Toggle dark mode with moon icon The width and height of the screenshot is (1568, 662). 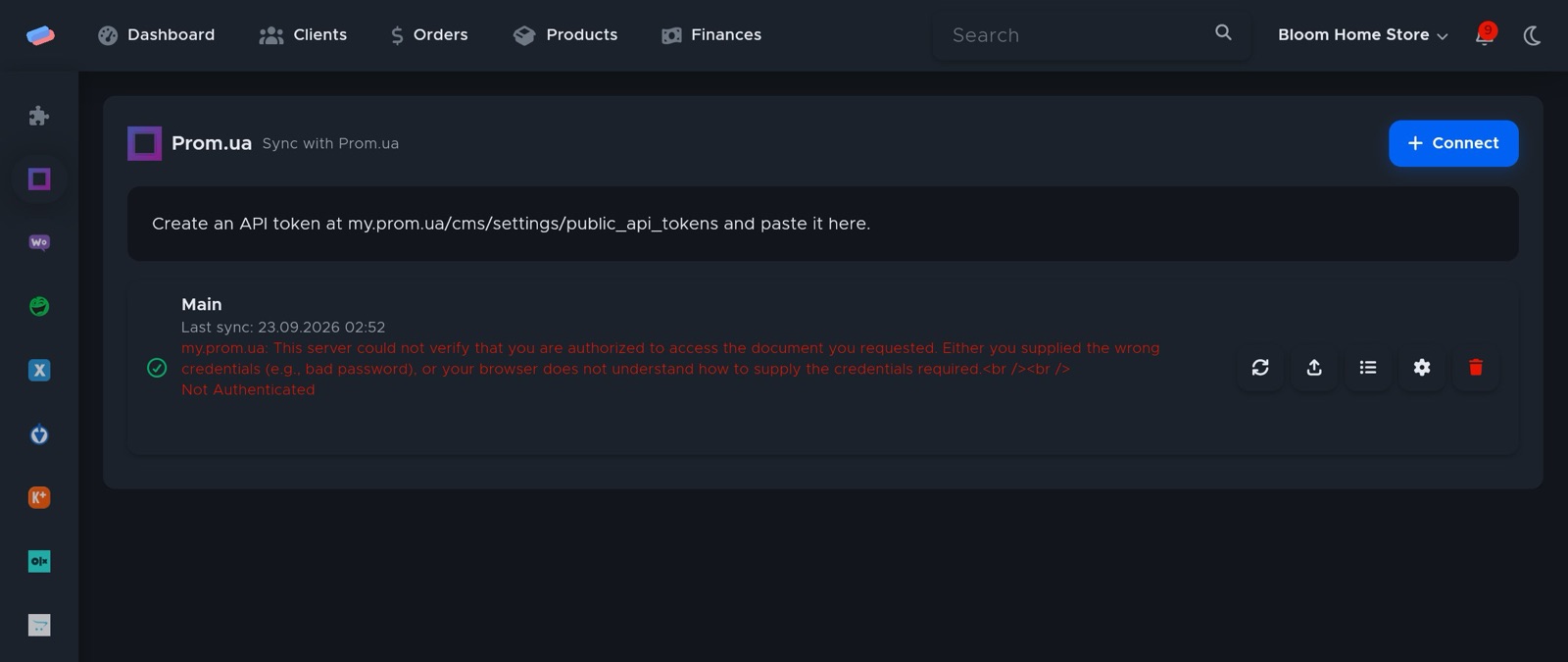[1532, 35]
